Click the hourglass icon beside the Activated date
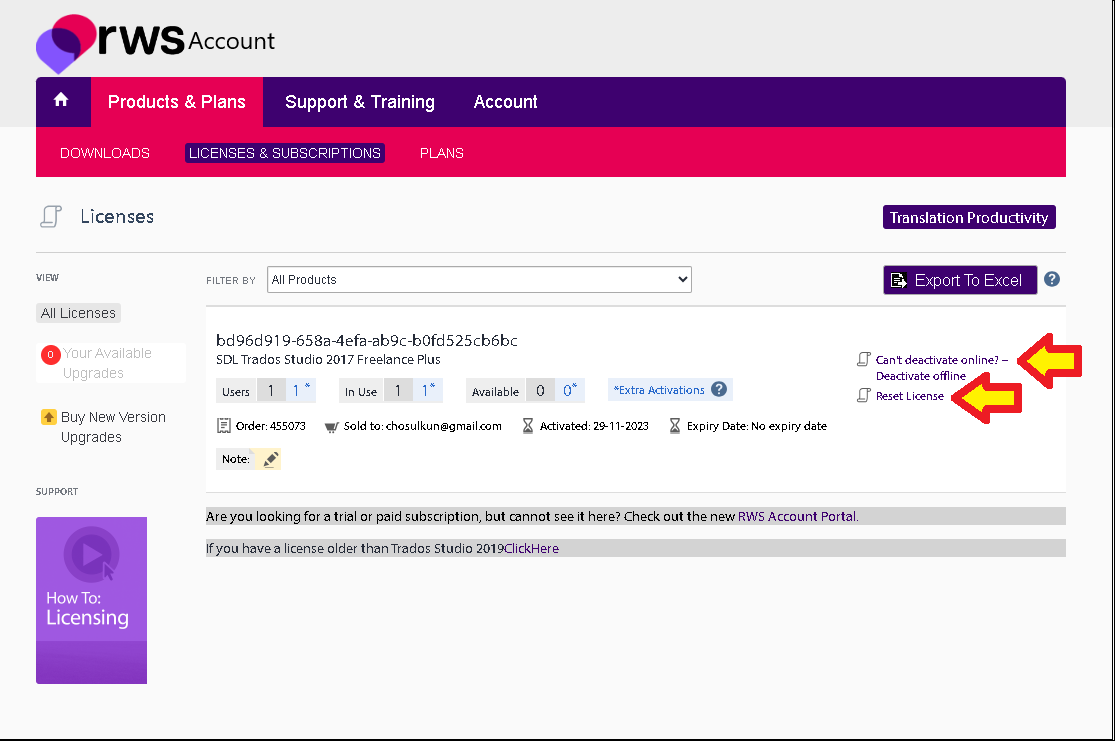Viewport: 1115px width, 741px height. point(527,425)
